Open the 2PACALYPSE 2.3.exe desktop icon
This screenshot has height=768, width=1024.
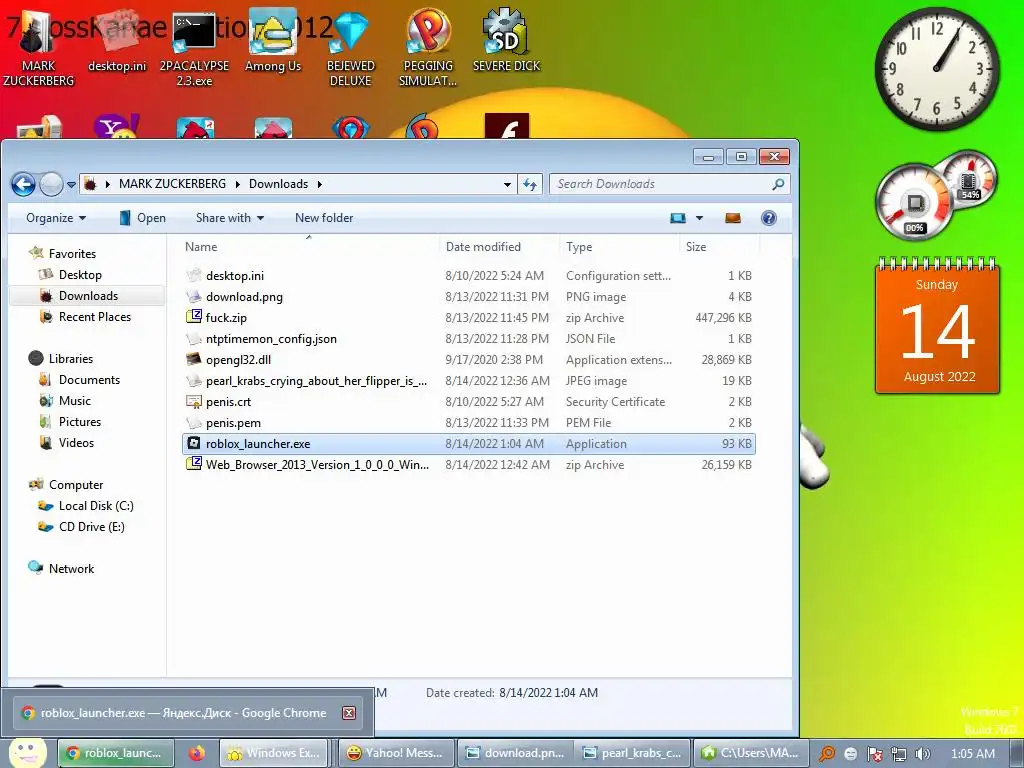point(194,49)
